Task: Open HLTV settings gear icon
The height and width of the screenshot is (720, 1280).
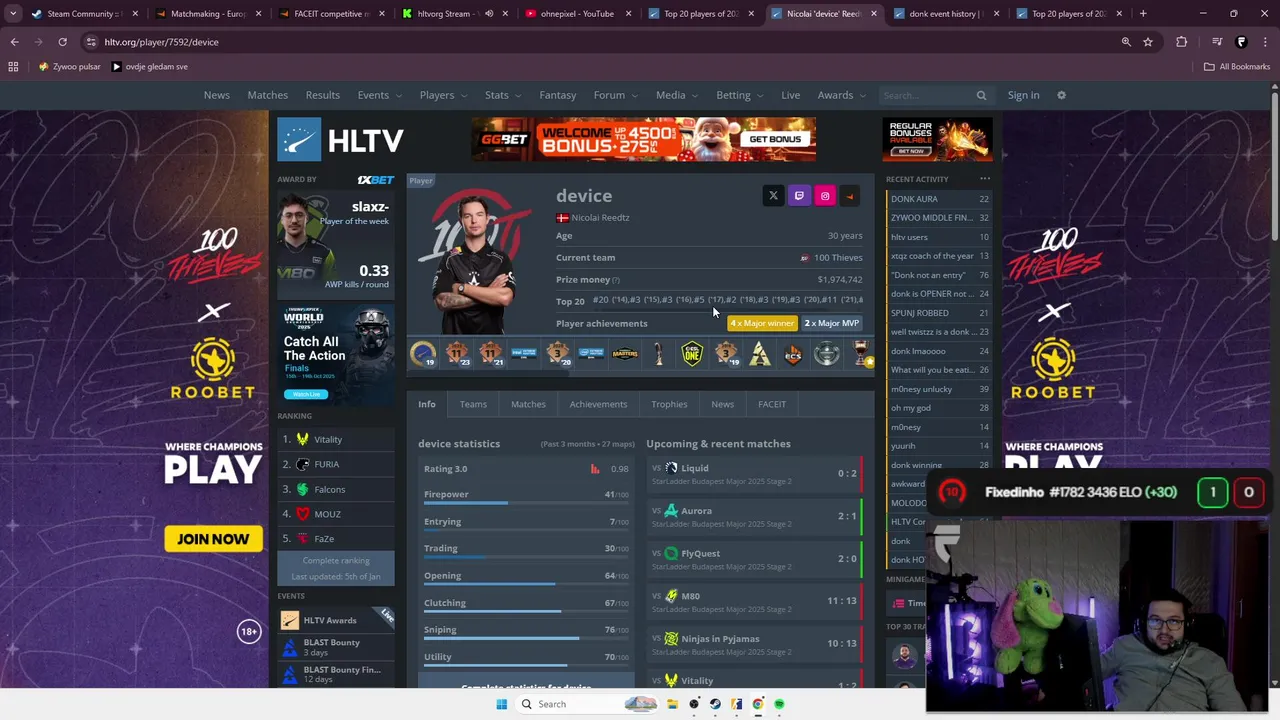Action: 1061,95
